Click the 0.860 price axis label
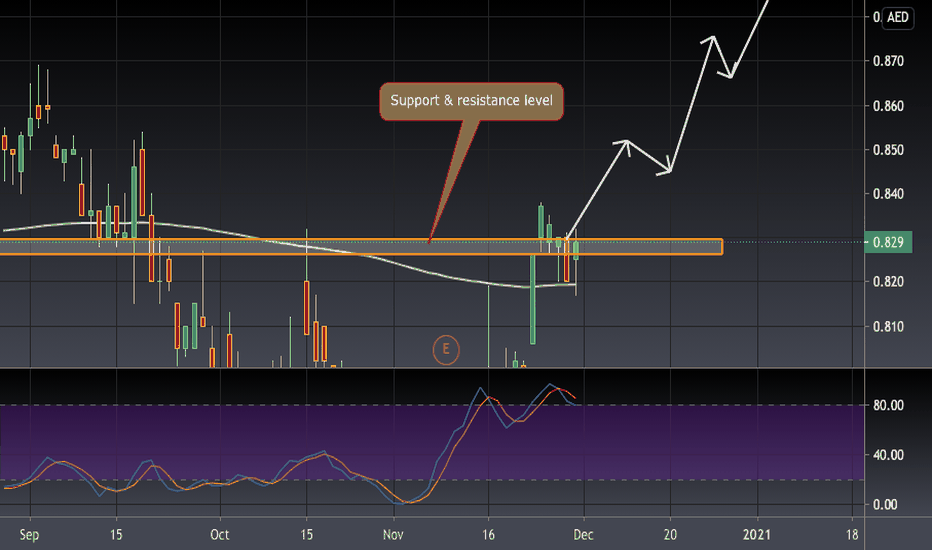Screen dimensions: 932x550 [888, 106]
